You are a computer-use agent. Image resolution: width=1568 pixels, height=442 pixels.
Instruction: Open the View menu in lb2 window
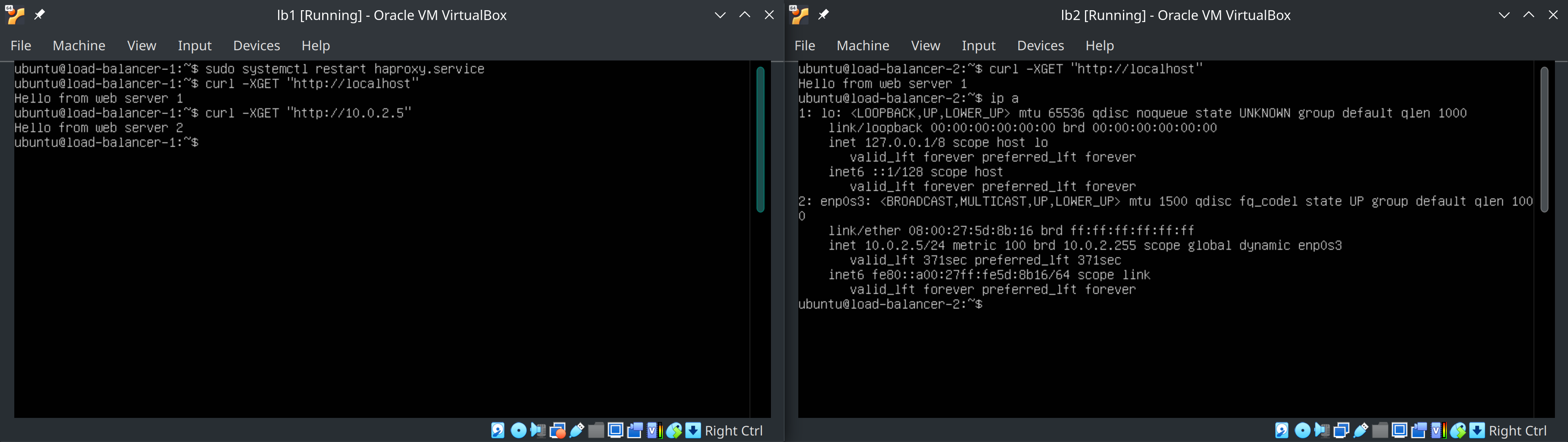pos(926,46)
